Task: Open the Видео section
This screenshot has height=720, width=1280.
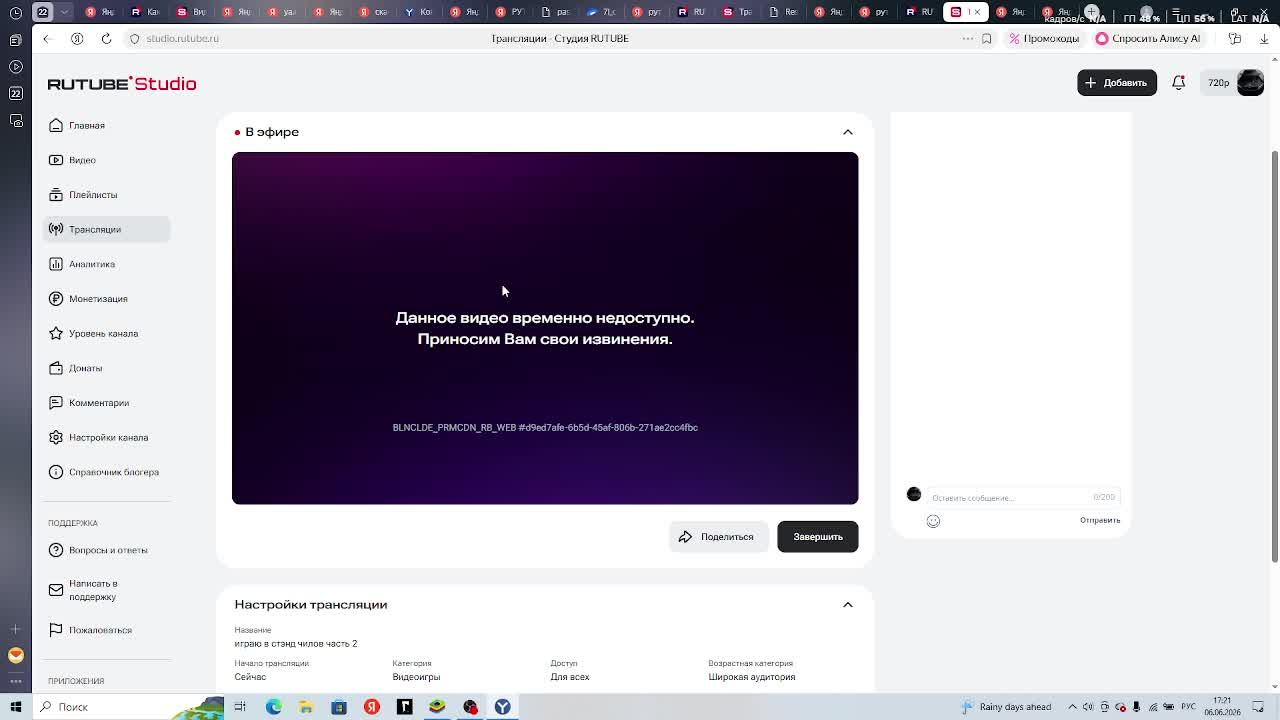Action: coord(106,160)
